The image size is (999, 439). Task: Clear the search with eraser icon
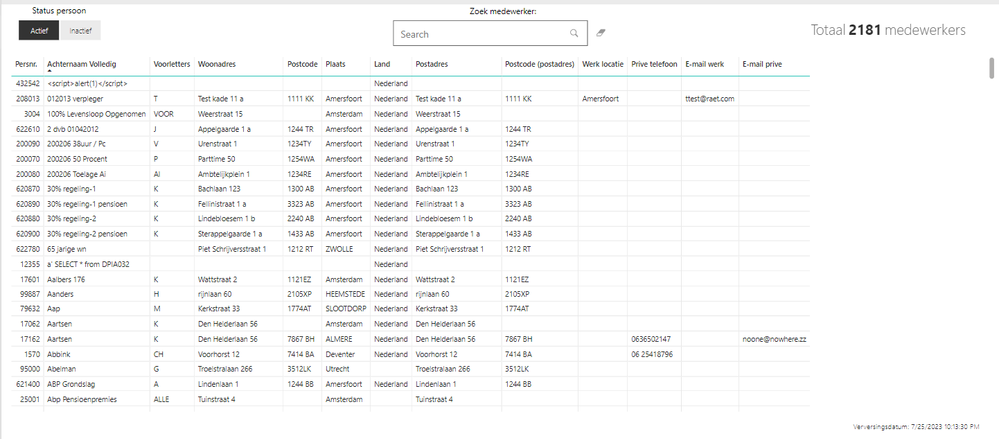[x=600, y=33]
